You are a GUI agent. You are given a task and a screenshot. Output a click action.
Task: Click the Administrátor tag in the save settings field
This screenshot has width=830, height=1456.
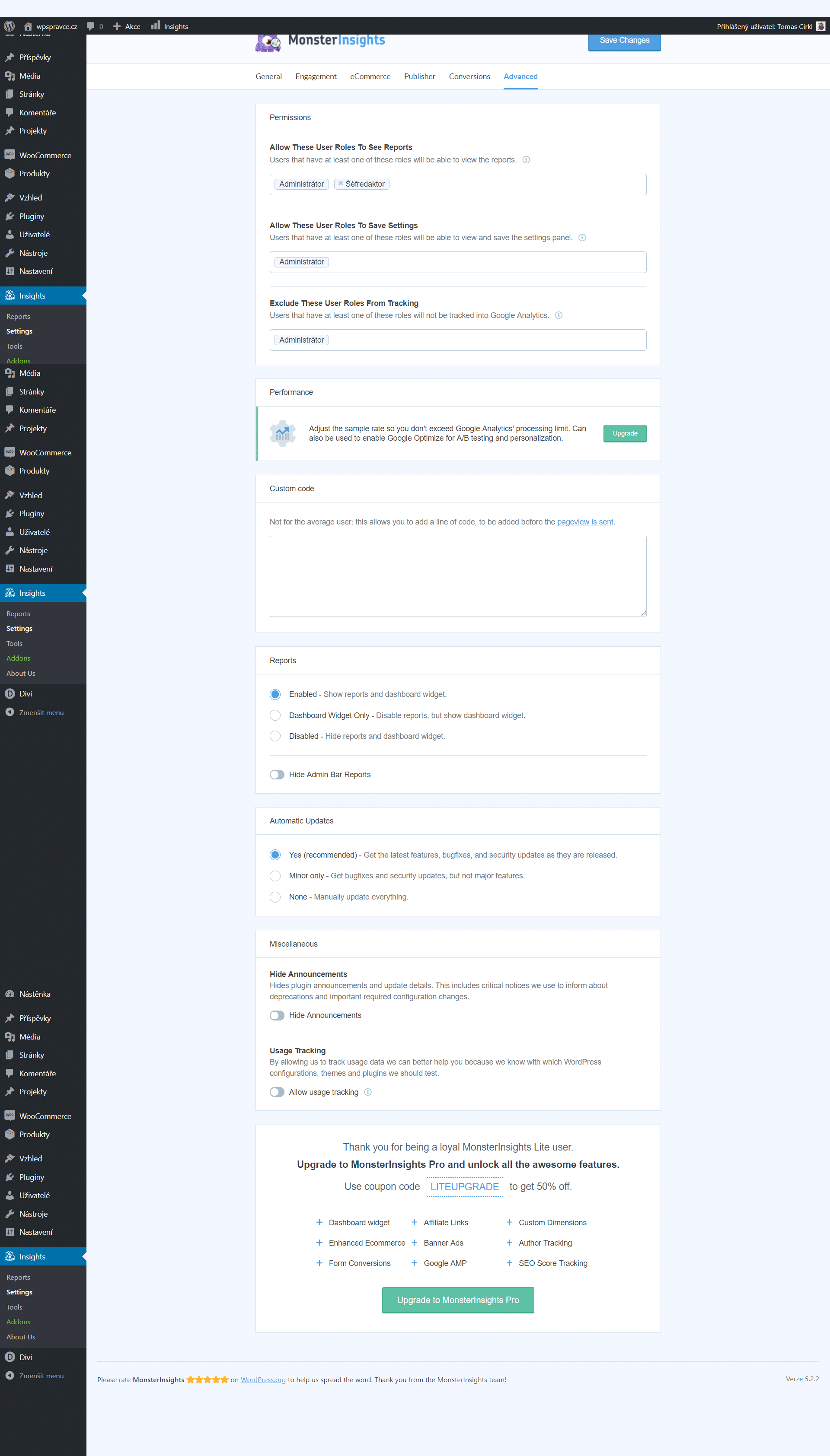pyautogui.click(x=302, y=262)
